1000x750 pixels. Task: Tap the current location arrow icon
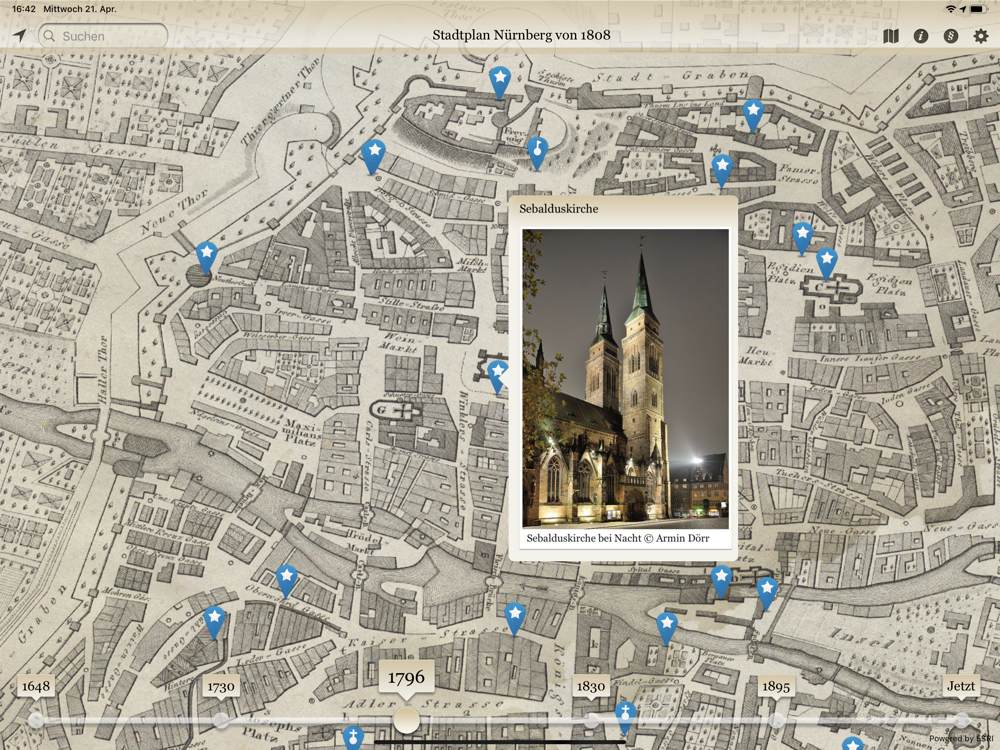pyautogui.click(x=20, y=36)
